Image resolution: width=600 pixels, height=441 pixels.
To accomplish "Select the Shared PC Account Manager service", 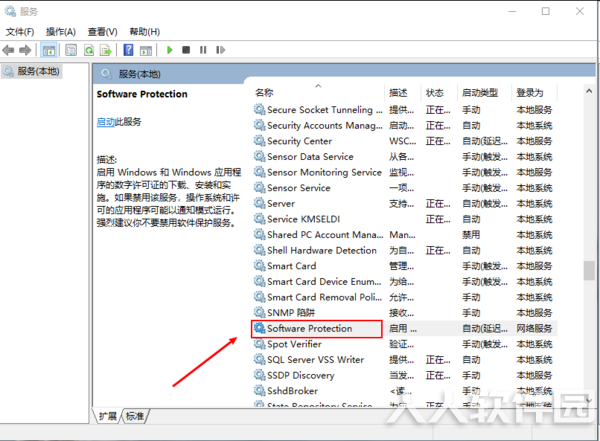I will pos(404,235).
